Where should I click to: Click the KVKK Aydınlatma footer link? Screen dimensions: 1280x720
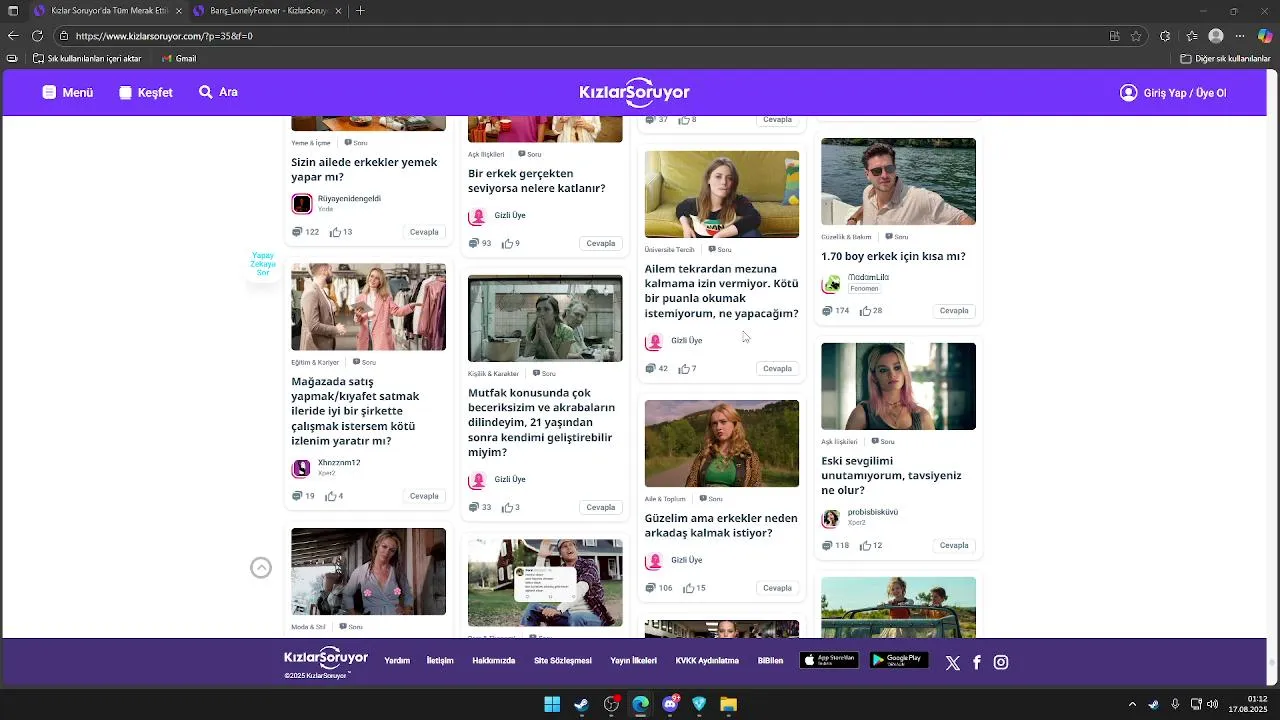(707, 661)
